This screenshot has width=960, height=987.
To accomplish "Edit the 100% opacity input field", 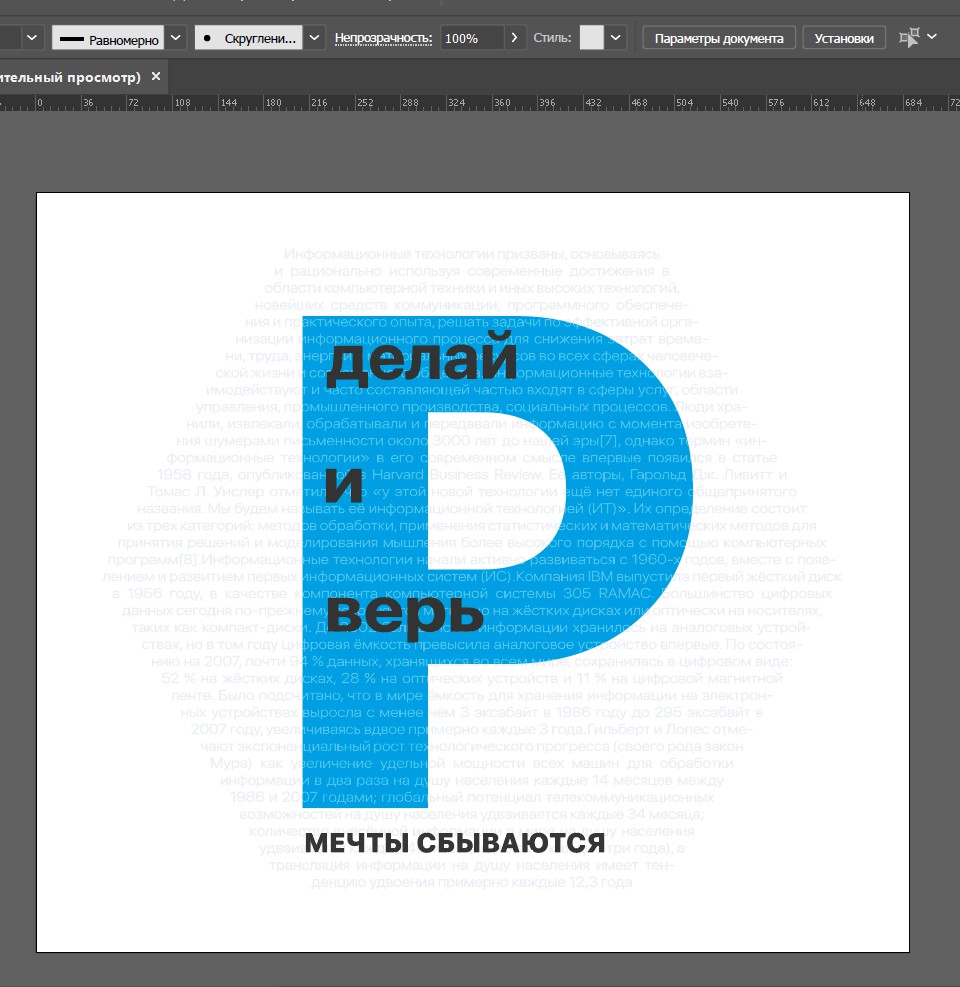I will [x=472, y=38].
